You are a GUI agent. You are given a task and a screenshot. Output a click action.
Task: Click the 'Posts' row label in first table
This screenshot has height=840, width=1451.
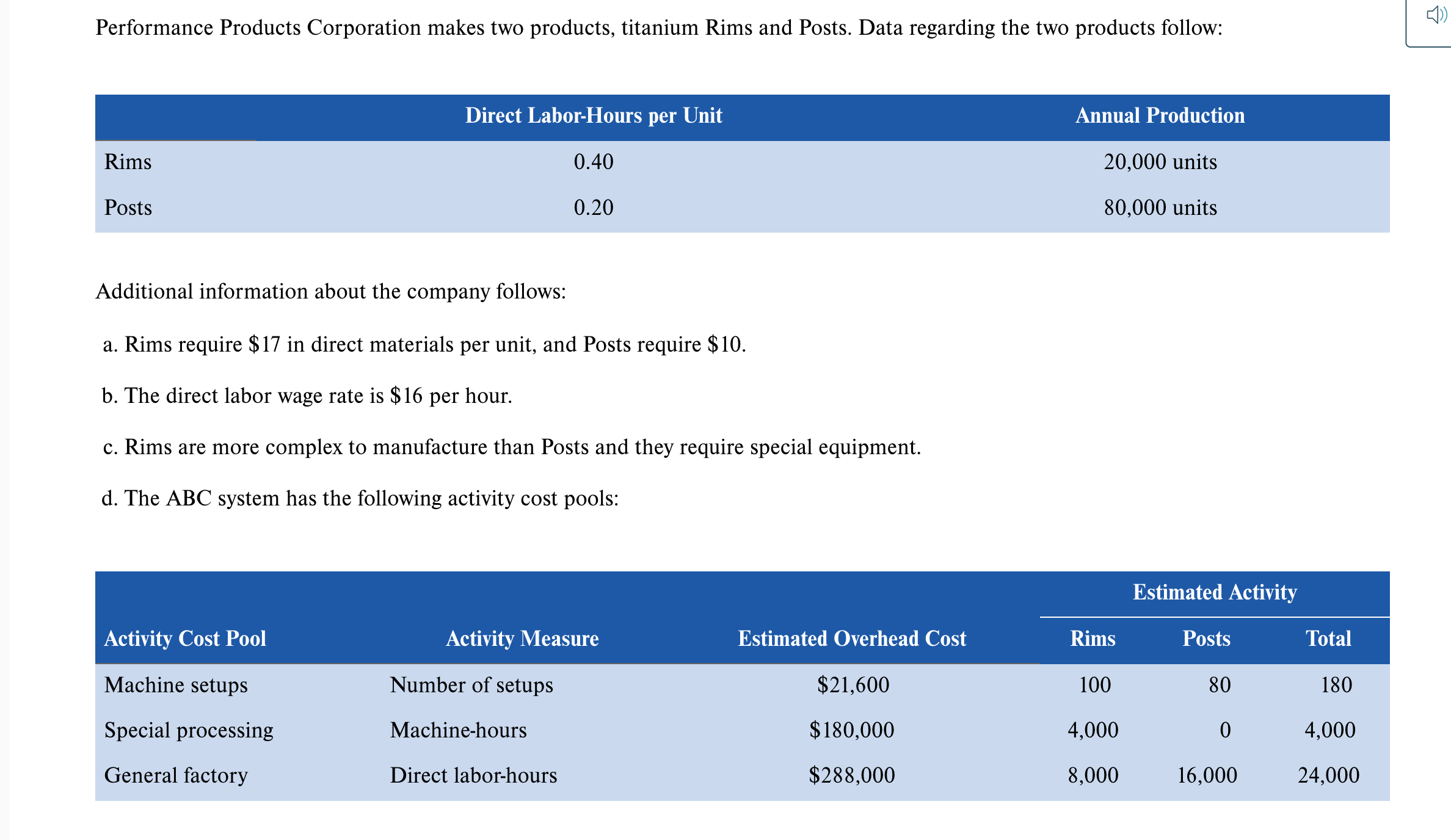point(128,208)
